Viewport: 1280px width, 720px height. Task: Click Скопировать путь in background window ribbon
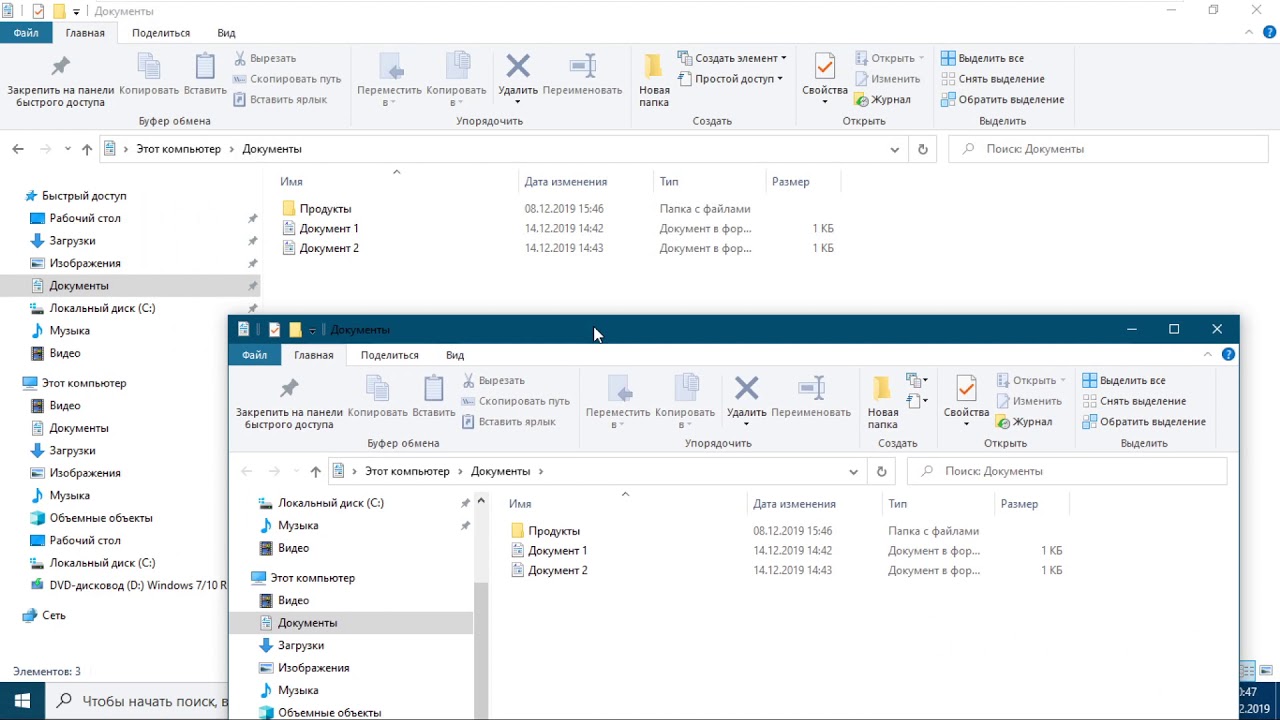click(288, 79)
